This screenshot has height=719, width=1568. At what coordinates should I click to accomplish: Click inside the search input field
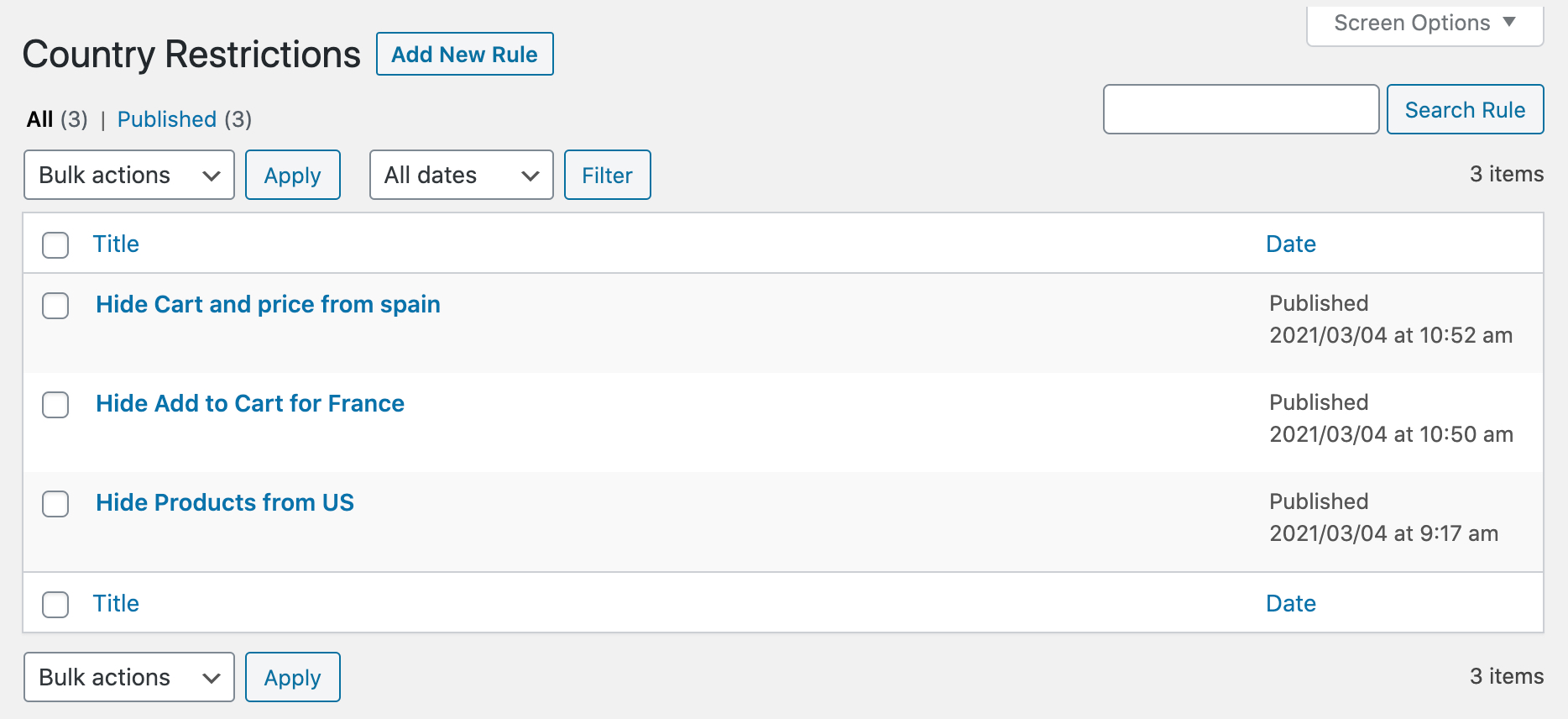tap(1241, 109)
